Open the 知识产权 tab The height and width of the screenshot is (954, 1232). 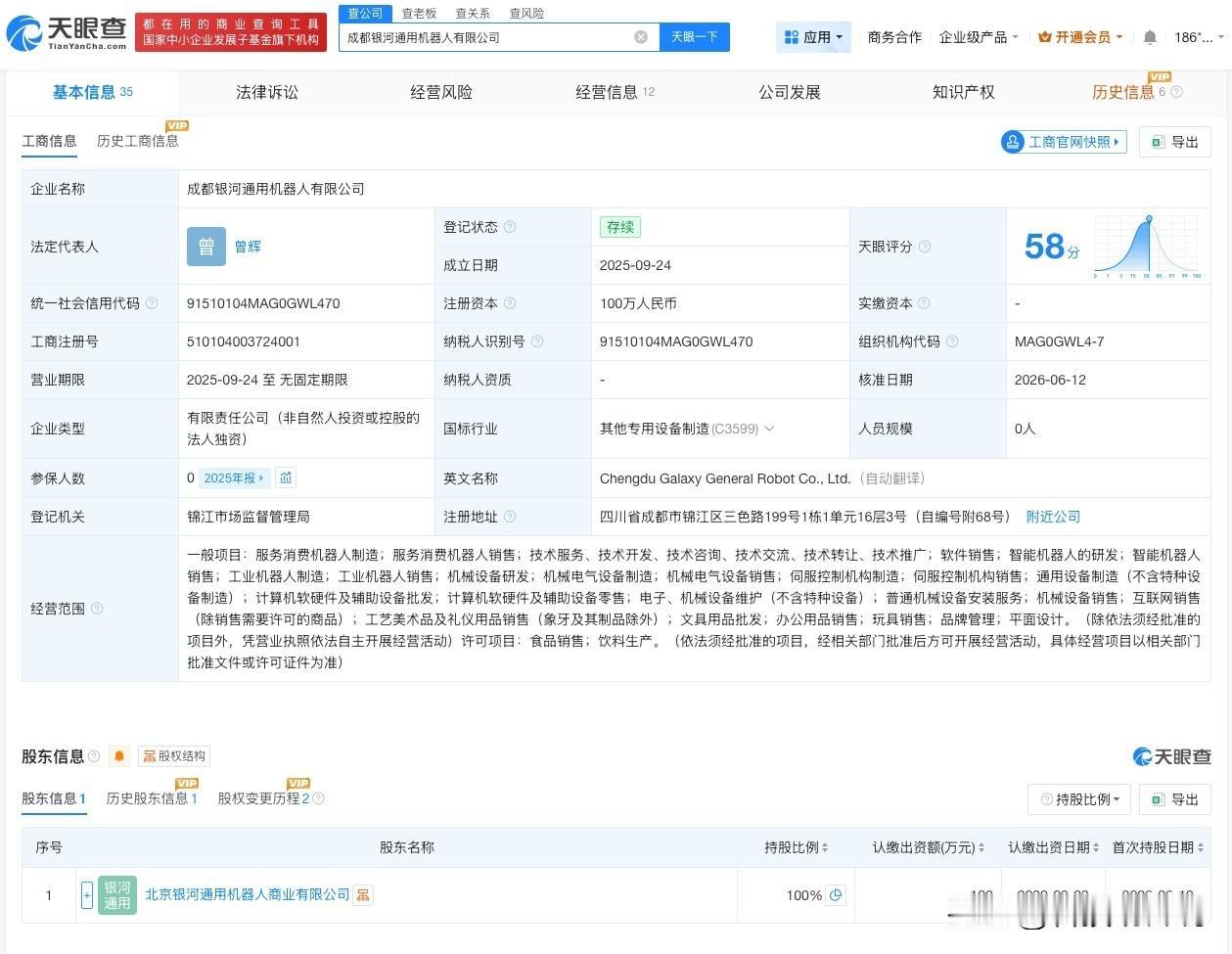[x=964, y=92]
